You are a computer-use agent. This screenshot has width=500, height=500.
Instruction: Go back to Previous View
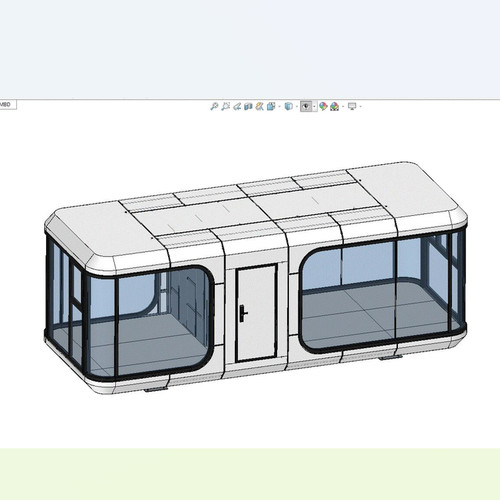[237, 106]
